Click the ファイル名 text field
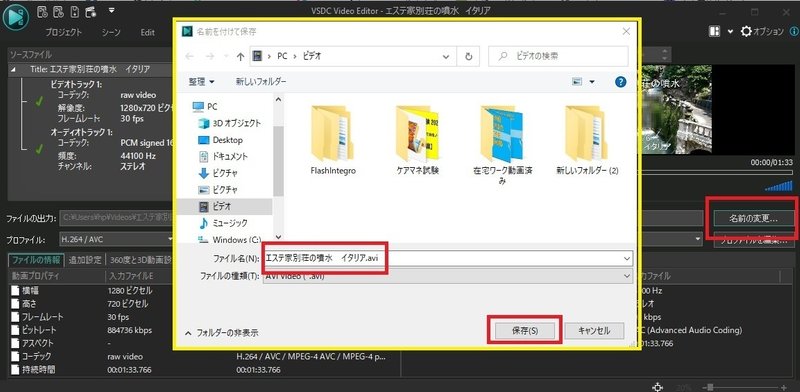 pyautogui.click(x=448, y=258)
